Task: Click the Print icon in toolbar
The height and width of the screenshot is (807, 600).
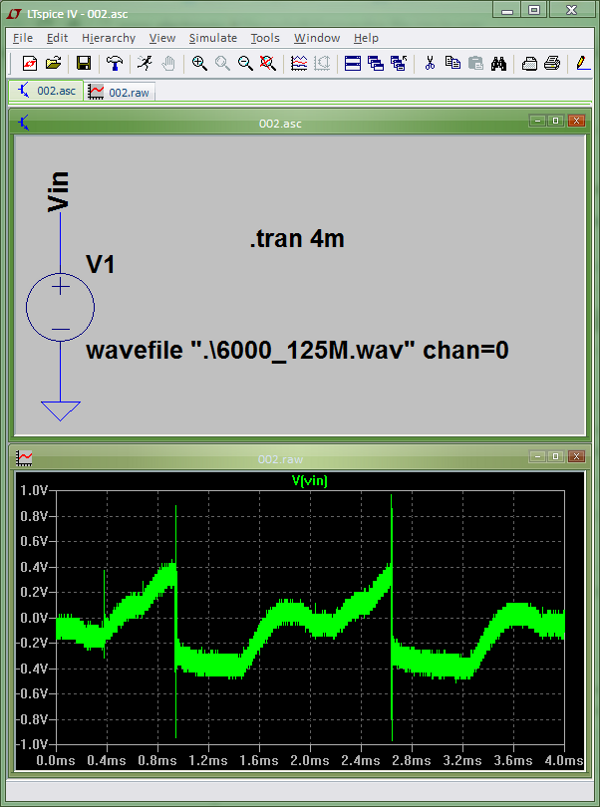Action: (551, 63)
